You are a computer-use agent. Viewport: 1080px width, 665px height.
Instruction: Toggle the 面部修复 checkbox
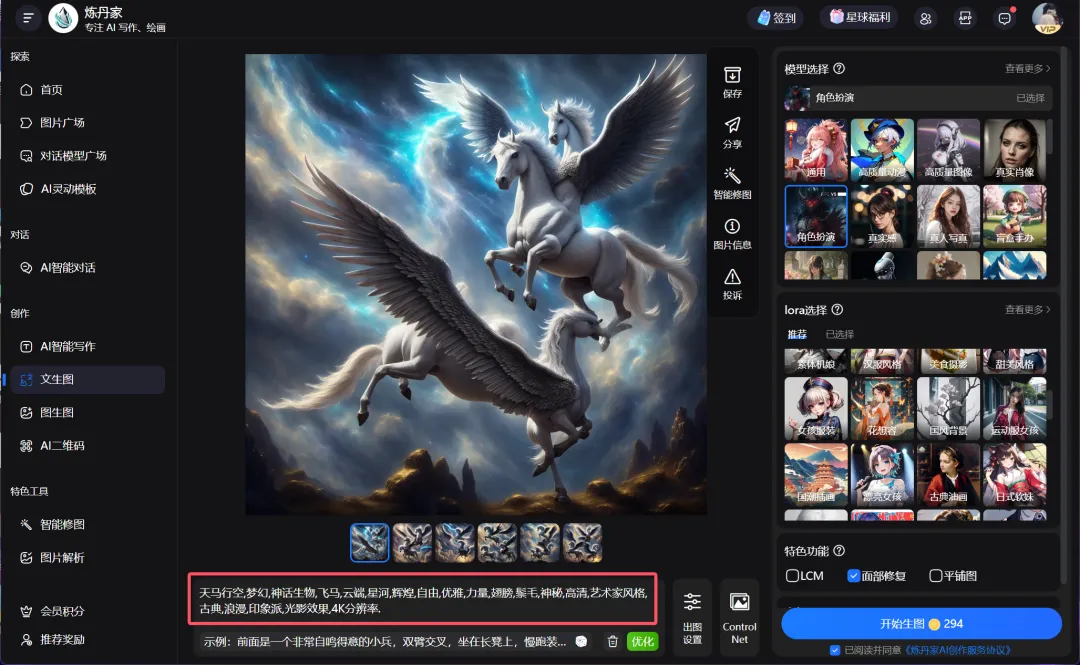pos(853,576)
